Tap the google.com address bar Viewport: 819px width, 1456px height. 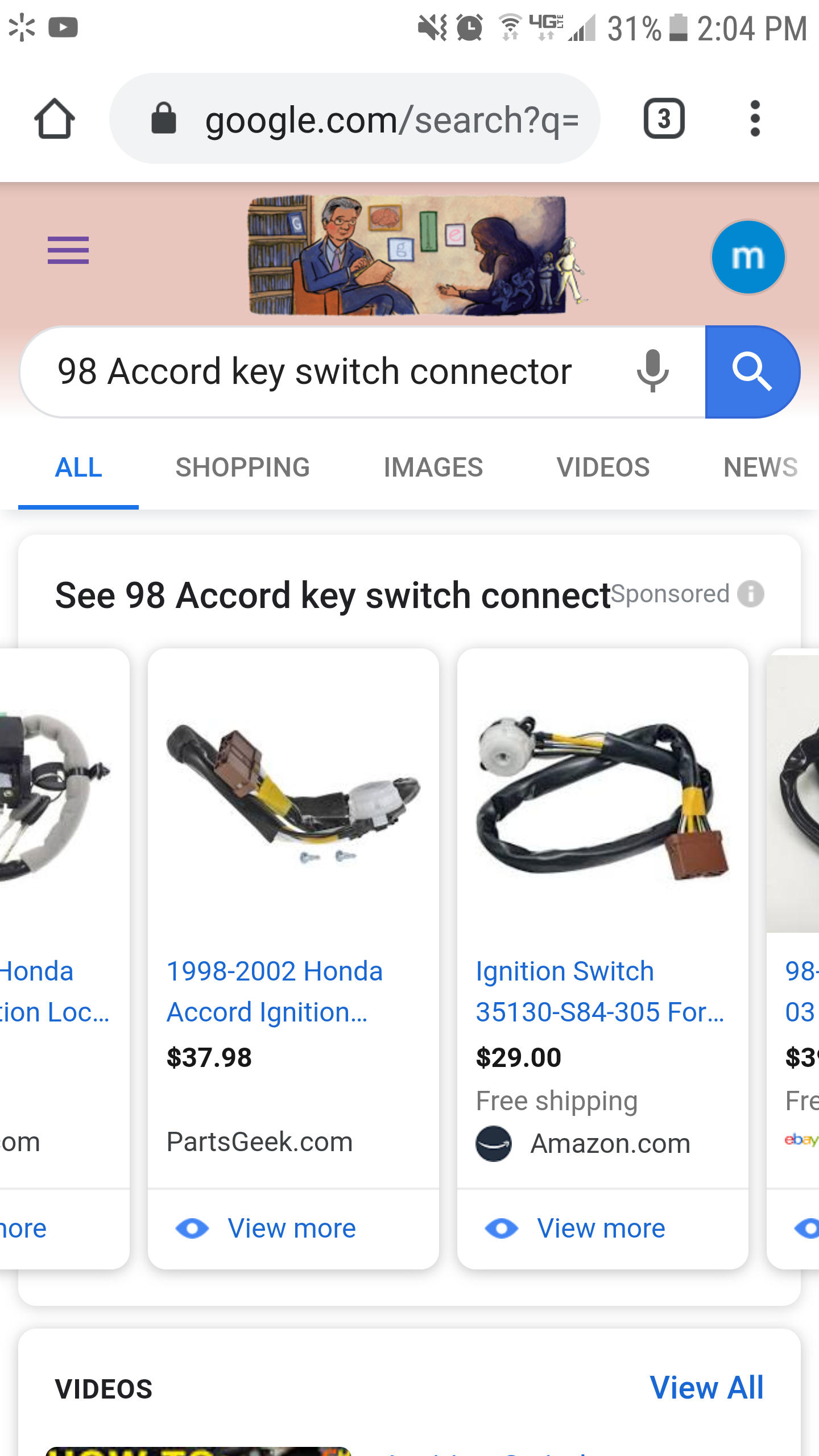pyautogui.click(x=391, y=120)
